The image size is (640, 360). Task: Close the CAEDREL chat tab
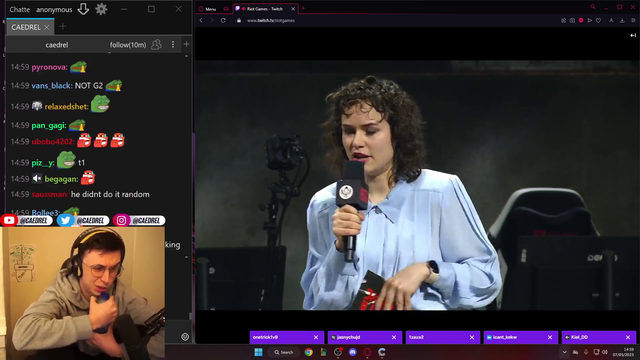tap(47, 27)
